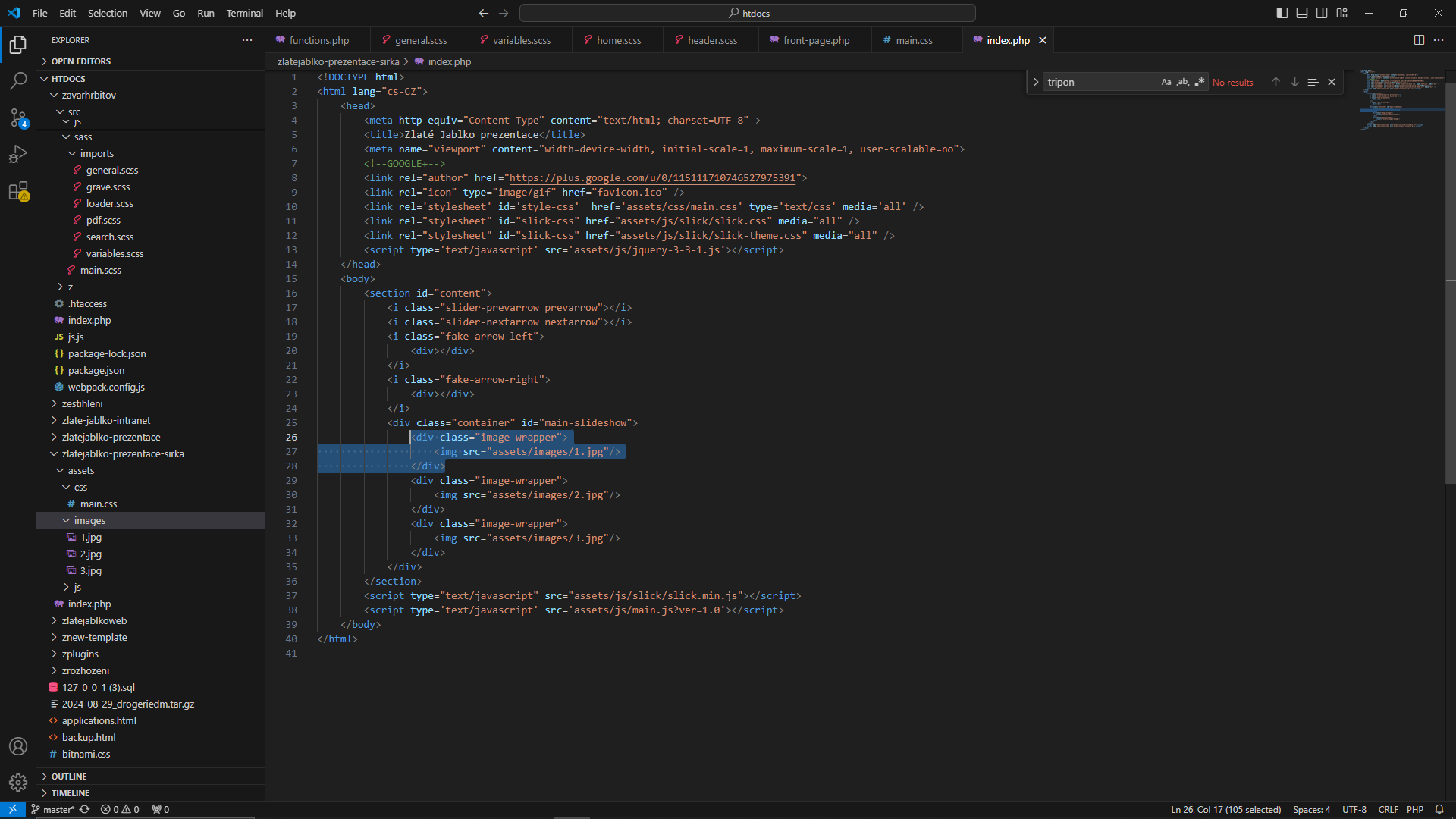Collapse the images folder

coord(151,521)
